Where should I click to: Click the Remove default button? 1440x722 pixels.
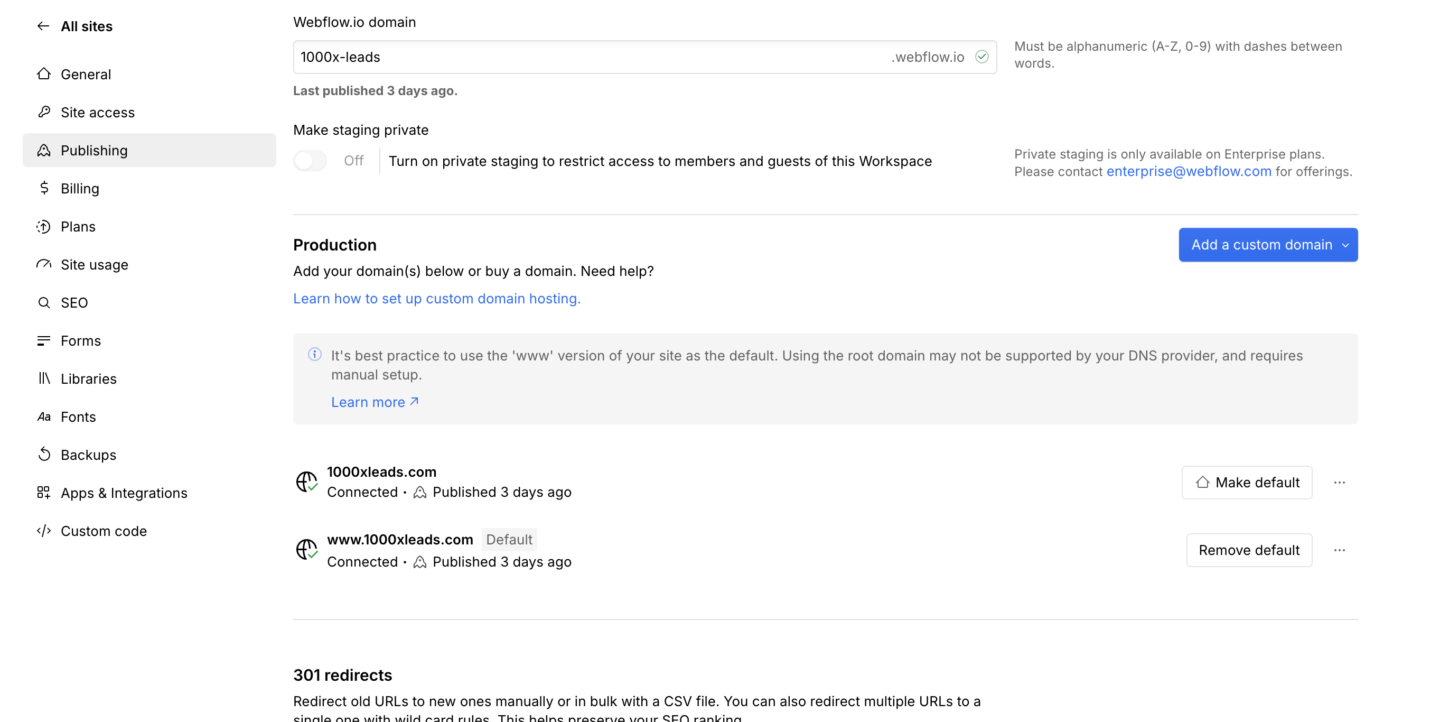1249,550
